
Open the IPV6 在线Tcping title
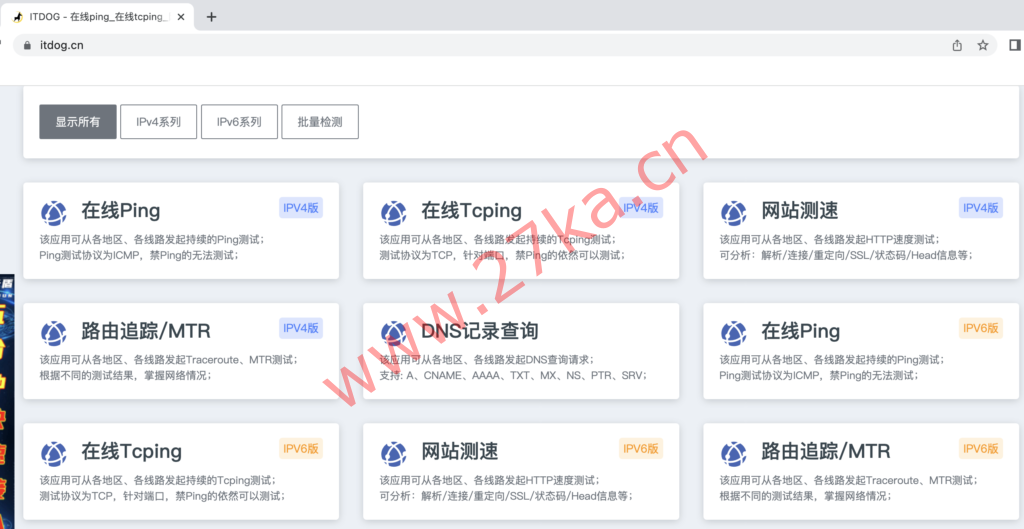(x=131, y=451)
